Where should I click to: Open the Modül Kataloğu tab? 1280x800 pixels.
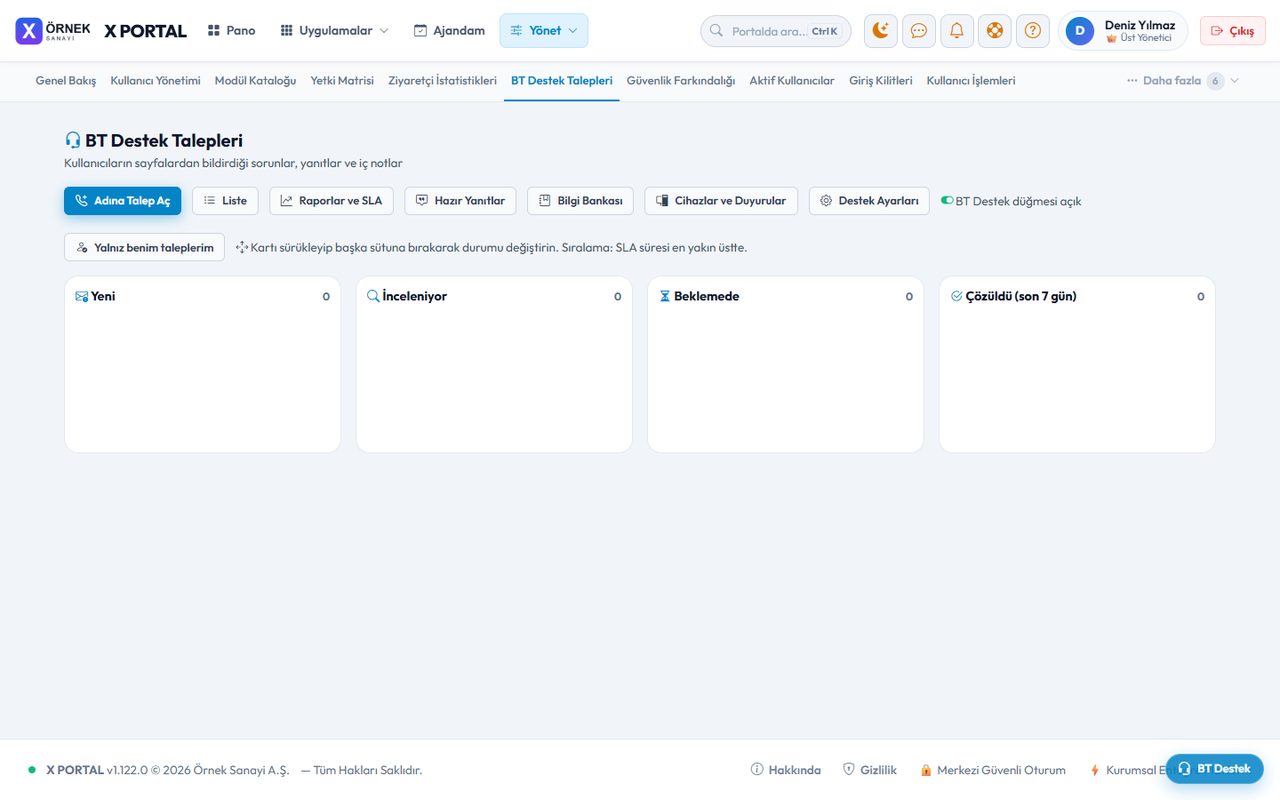[255, 81]
